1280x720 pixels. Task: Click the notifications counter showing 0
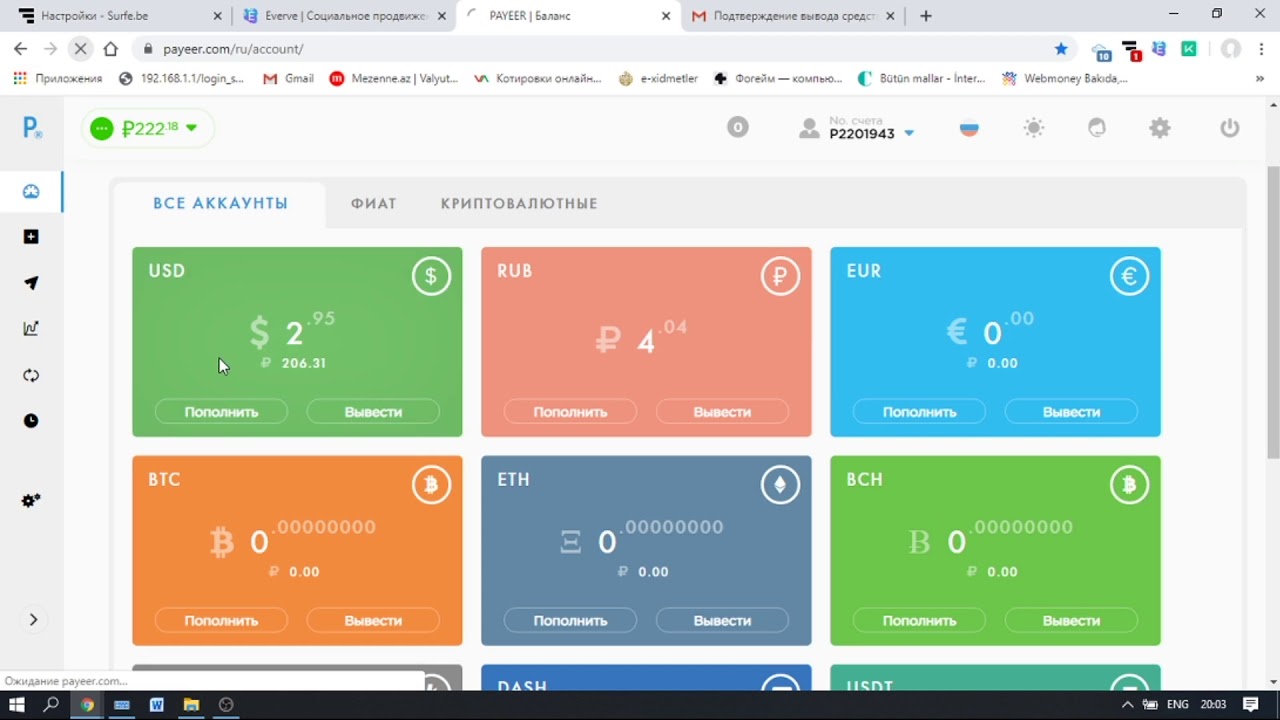coord(737,128)
